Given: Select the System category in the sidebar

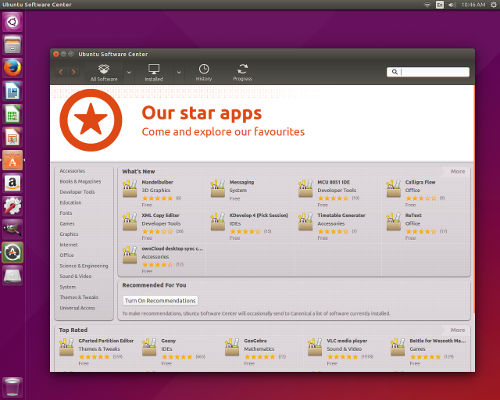Looking at the screenshot, I should 67,287.
